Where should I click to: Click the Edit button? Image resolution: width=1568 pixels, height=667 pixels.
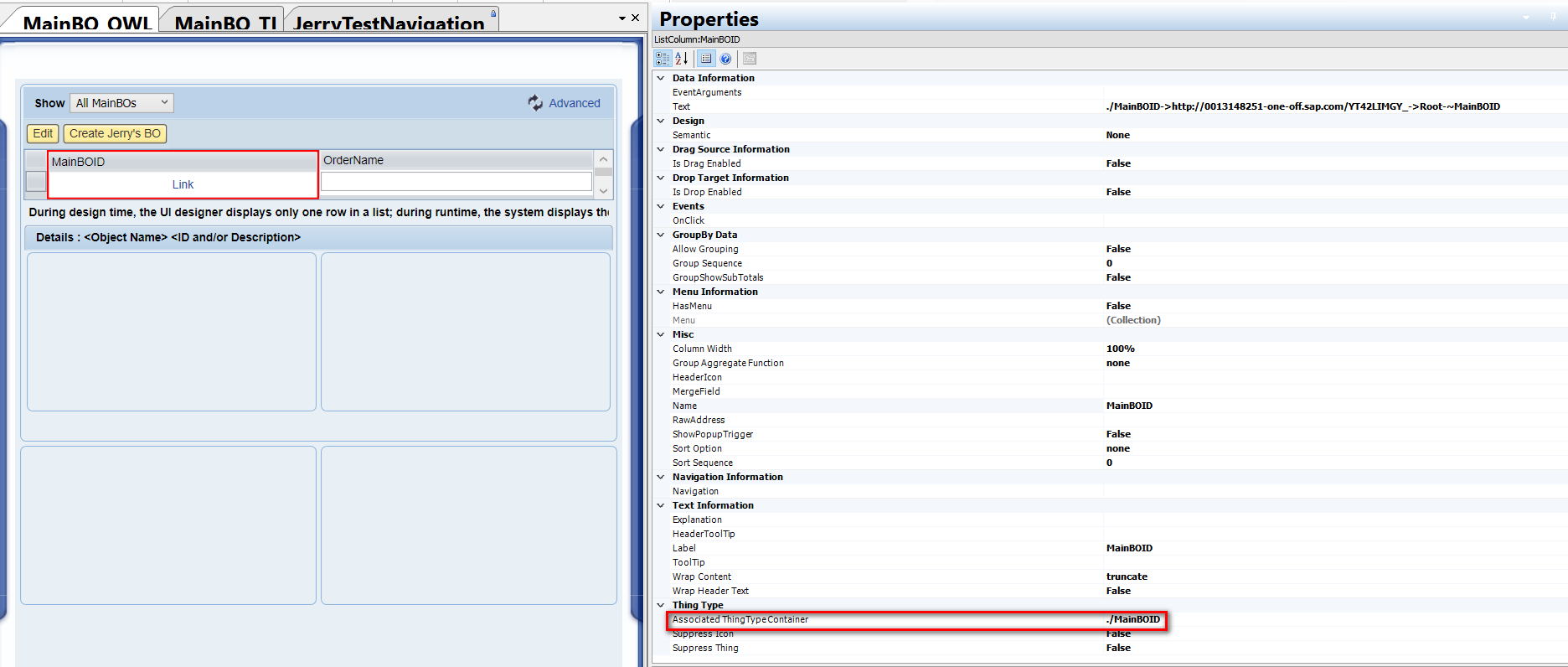pos(43,133)
